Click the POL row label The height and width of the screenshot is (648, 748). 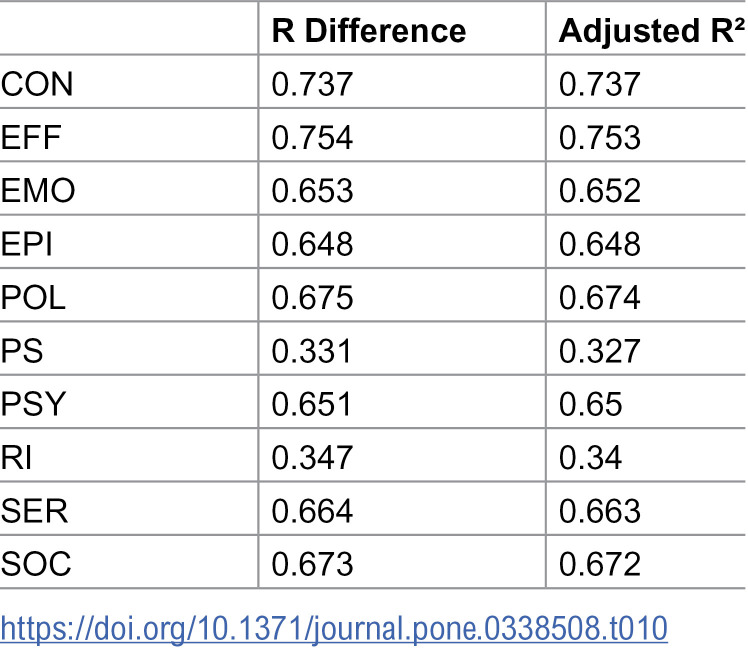tap(33, 297)
